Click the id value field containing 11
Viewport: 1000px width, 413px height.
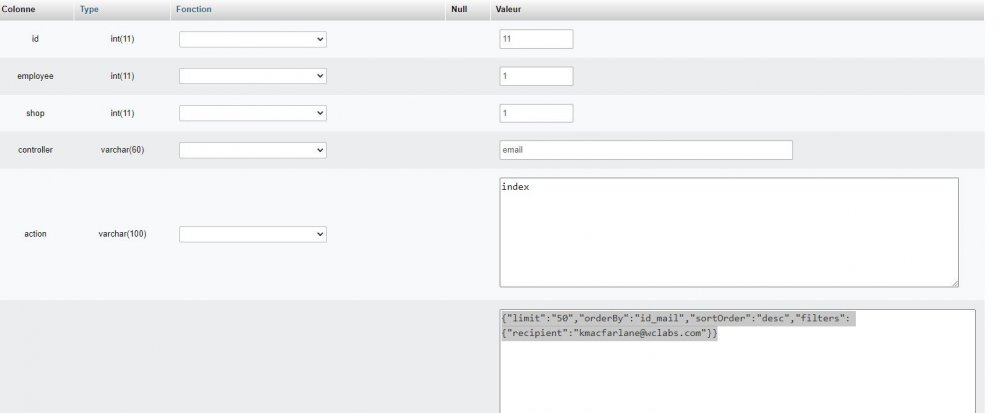click(x=536, y=39)
